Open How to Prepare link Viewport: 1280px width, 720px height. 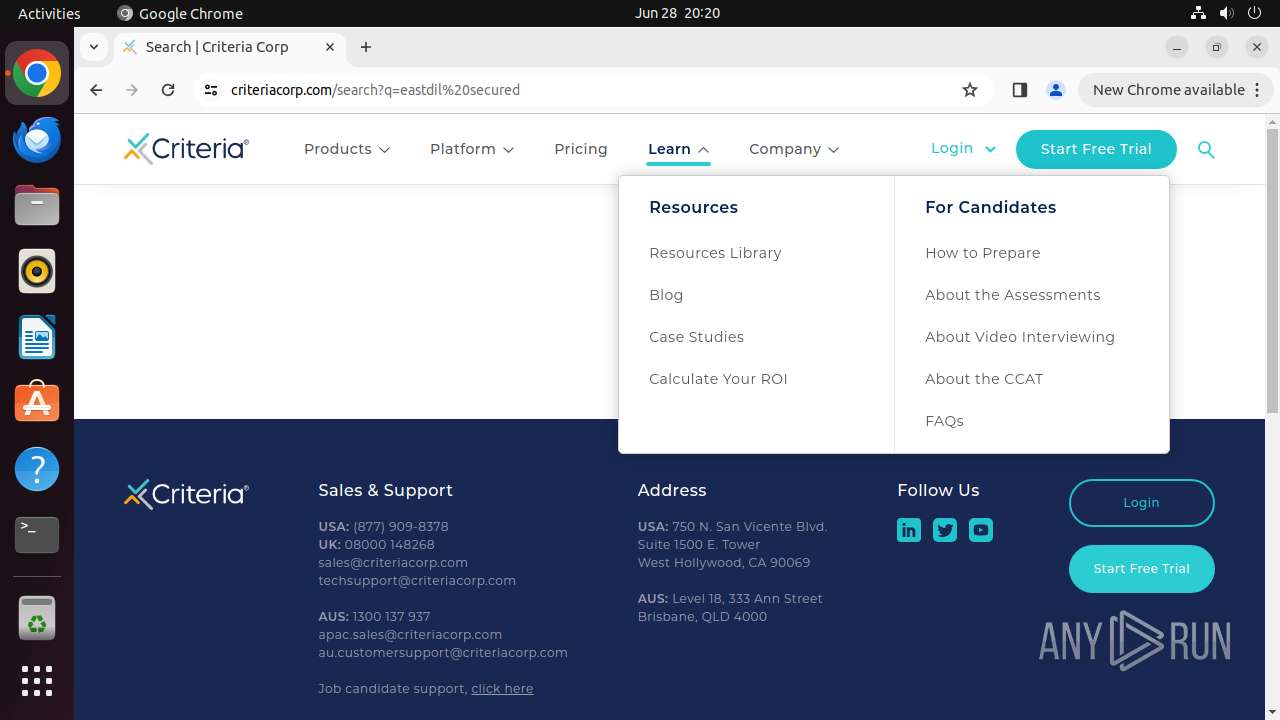983,253
